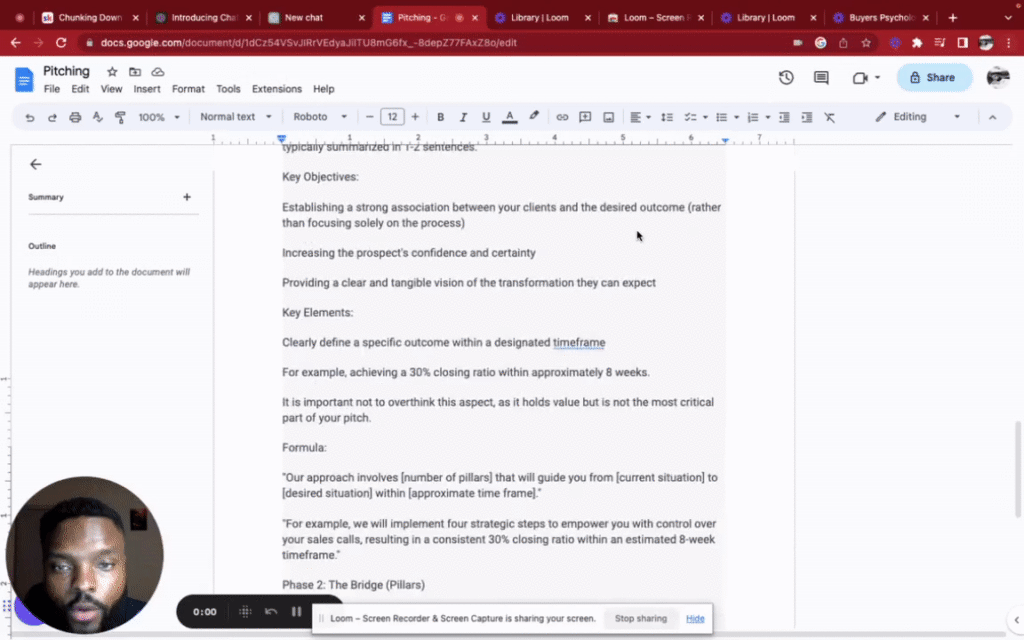Open the text alignment dropdown
This screenshot has width=1024, height=640.
pyautogui.click(x=640, y=118)
